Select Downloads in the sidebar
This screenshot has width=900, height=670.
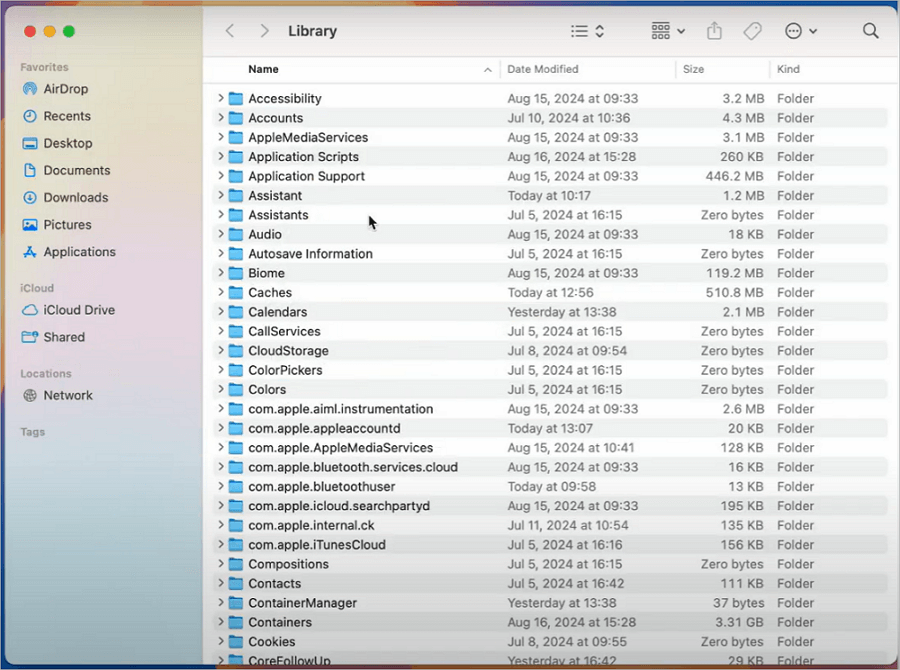[75, 198]
